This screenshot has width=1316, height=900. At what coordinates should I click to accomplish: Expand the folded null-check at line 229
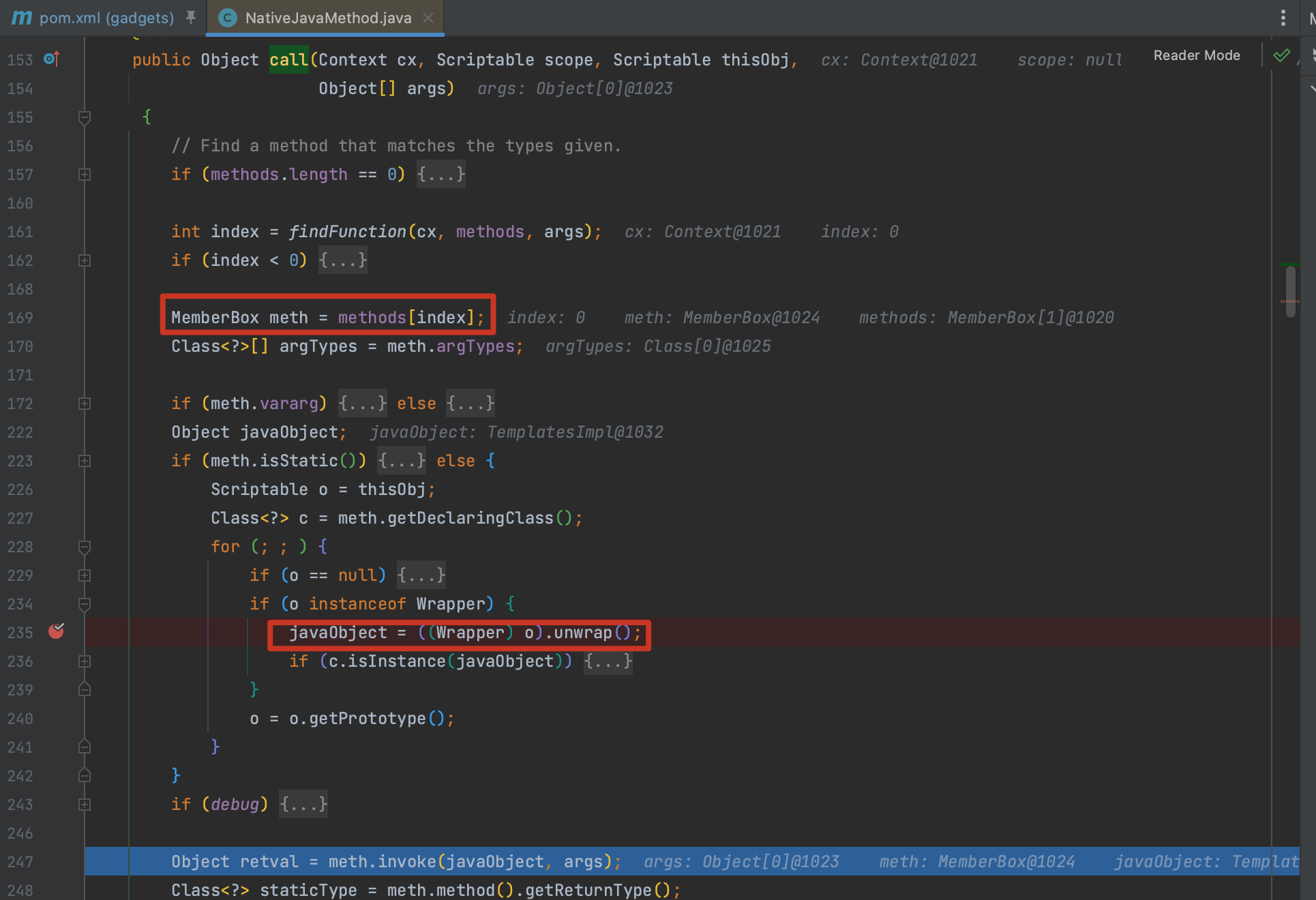(x=85, y=575)
